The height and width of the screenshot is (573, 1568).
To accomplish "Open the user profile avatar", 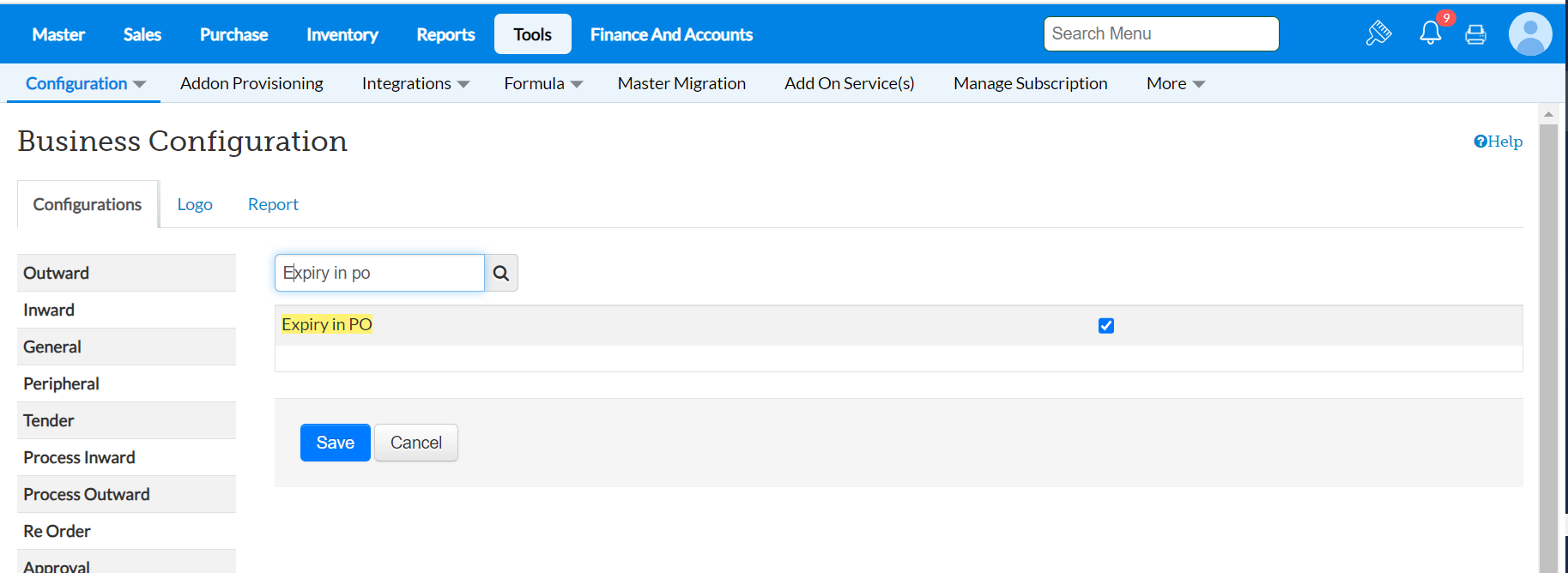I will click(1529, 34).
